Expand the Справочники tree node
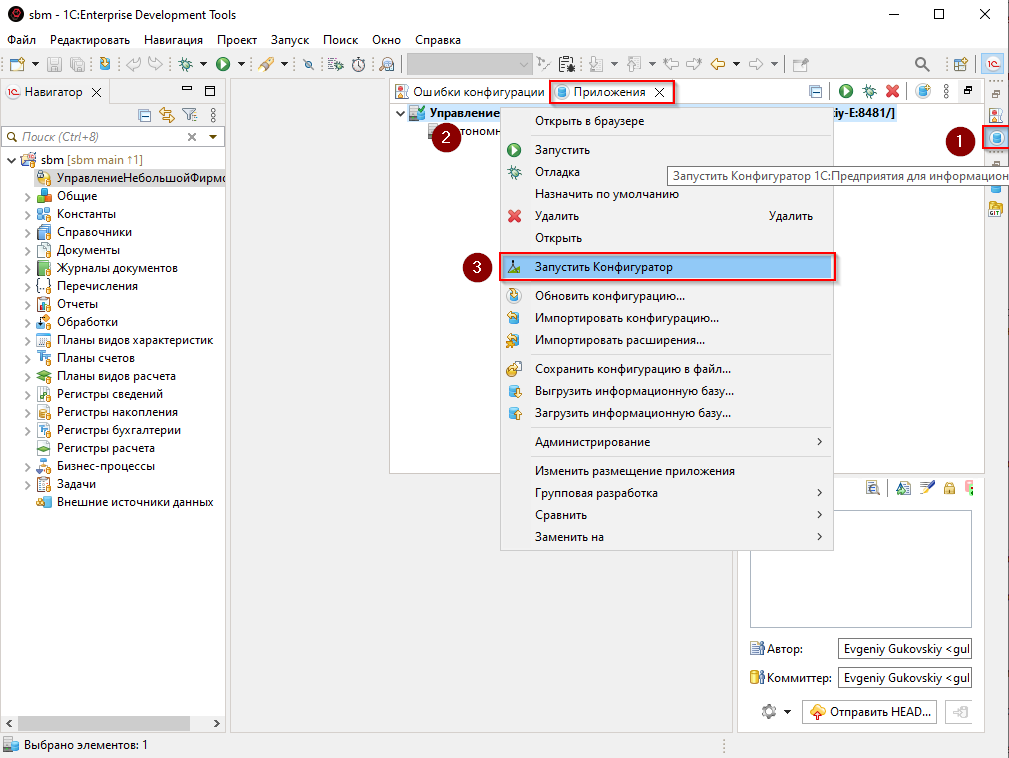The height and width of the screenshot is (758, 1009). click(x=28, y=232)
